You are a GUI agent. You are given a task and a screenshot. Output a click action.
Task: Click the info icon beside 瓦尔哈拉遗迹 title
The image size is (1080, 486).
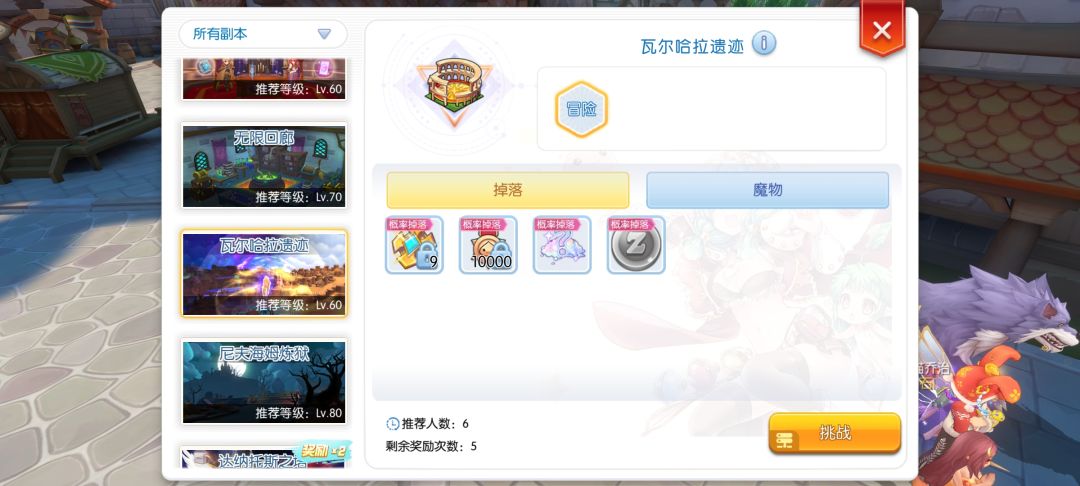pyautogui.click(x=763, y=43)
